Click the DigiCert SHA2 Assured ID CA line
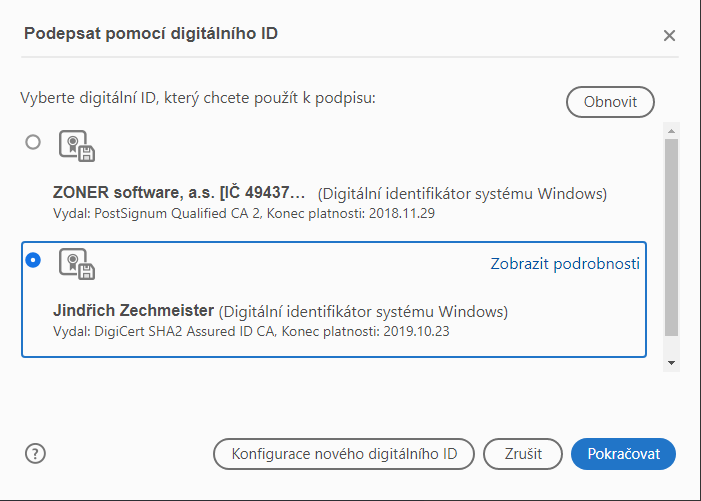This screenshot has width=701, height=501. pyautogui.click(x=251, y=331)
